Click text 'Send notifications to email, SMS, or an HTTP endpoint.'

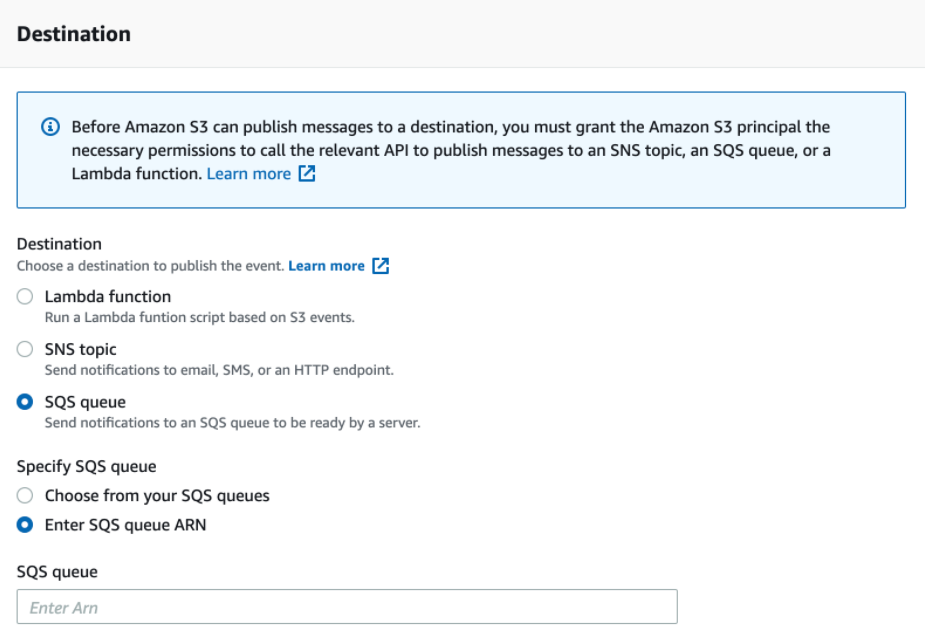point(219,370)
